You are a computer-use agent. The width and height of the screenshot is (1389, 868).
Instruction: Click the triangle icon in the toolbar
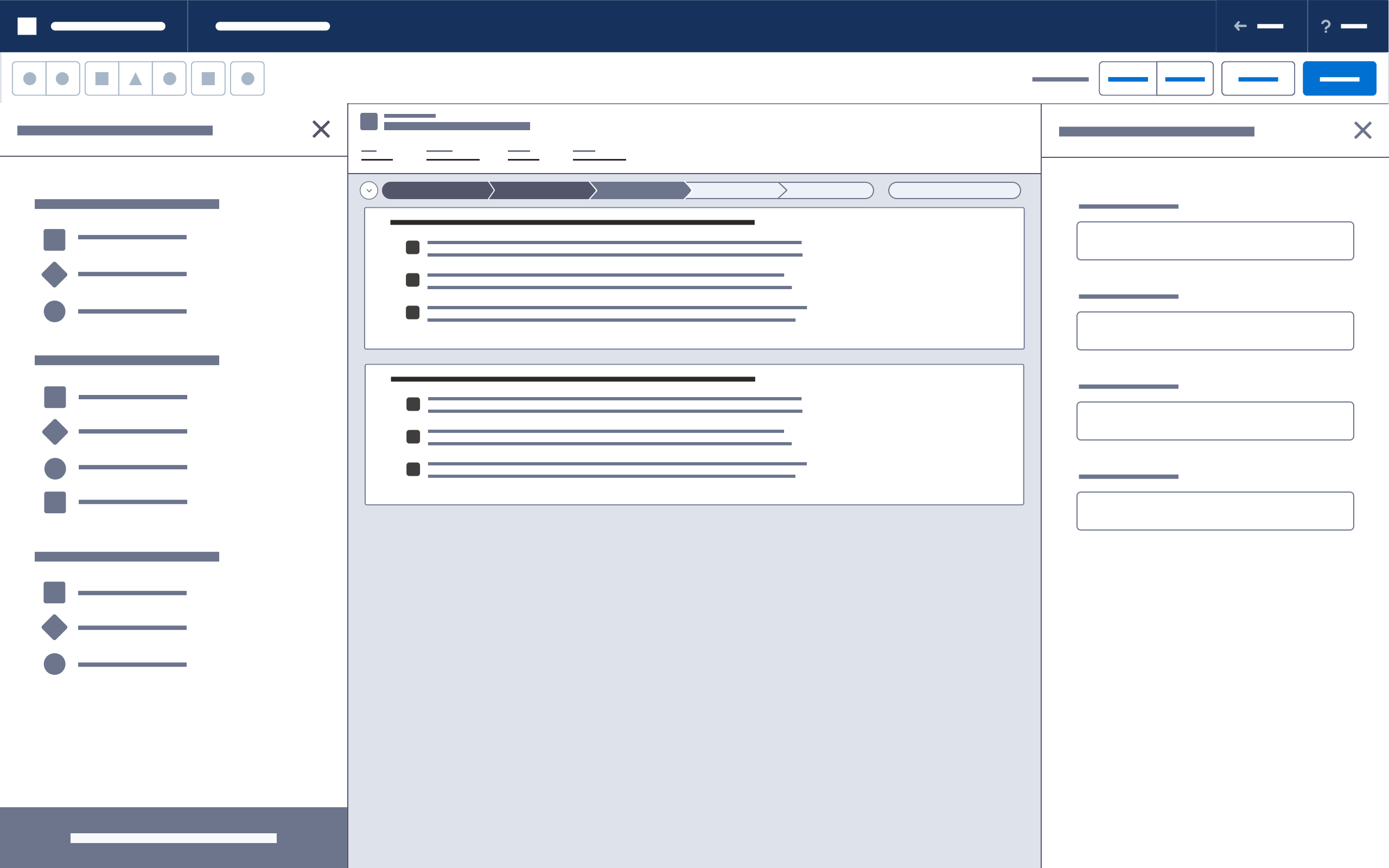(x=136, y=79)
